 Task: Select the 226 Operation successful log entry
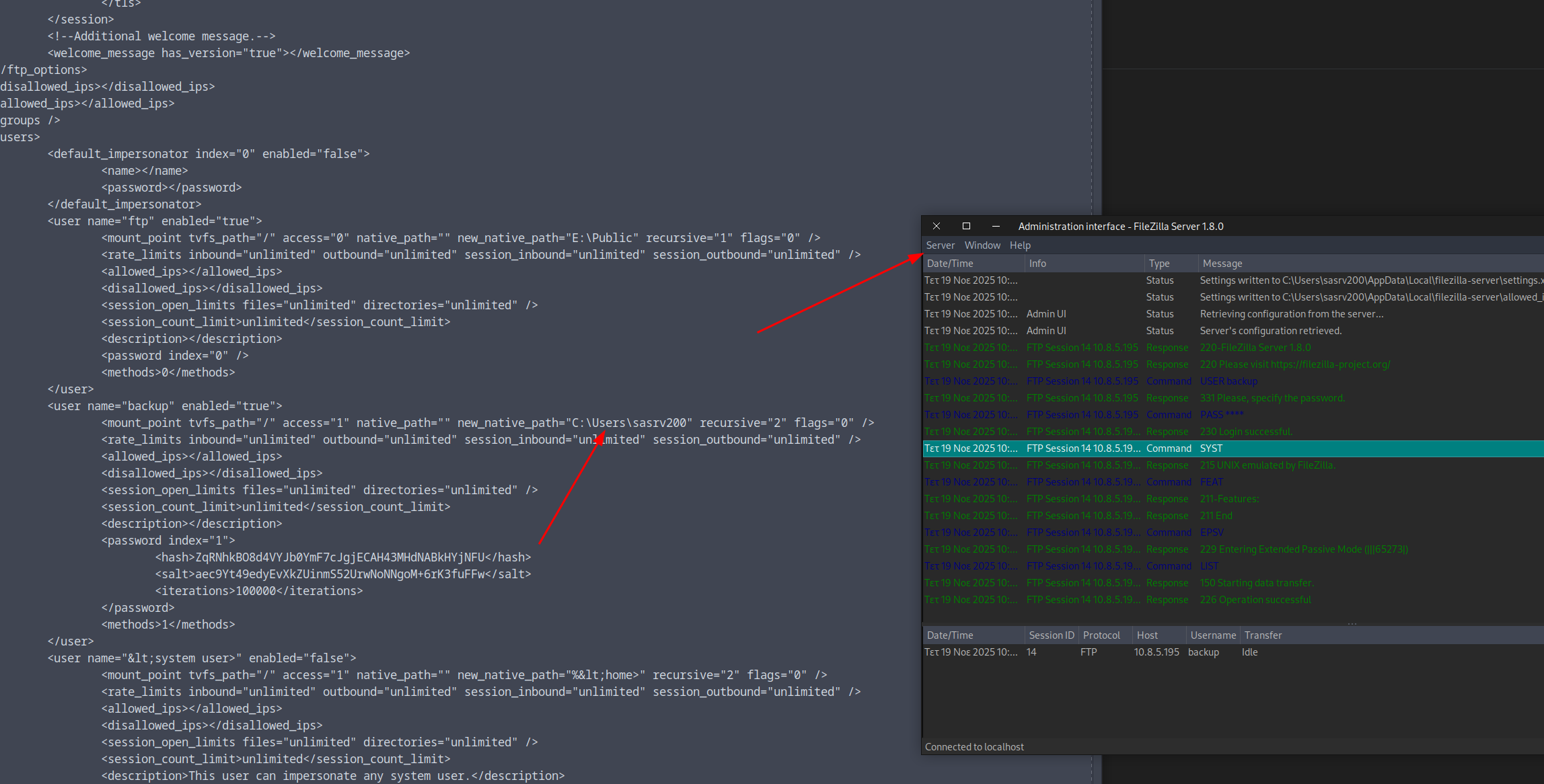coord(1255,599)
